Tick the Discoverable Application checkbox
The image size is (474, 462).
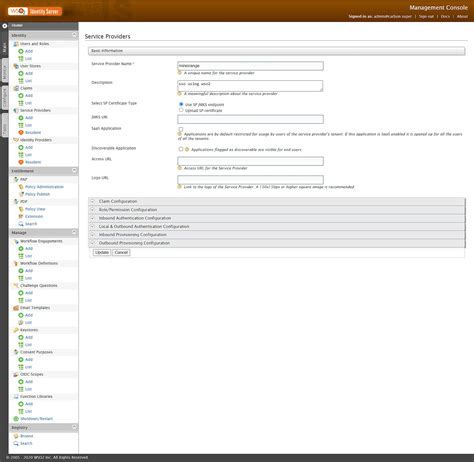181,149
